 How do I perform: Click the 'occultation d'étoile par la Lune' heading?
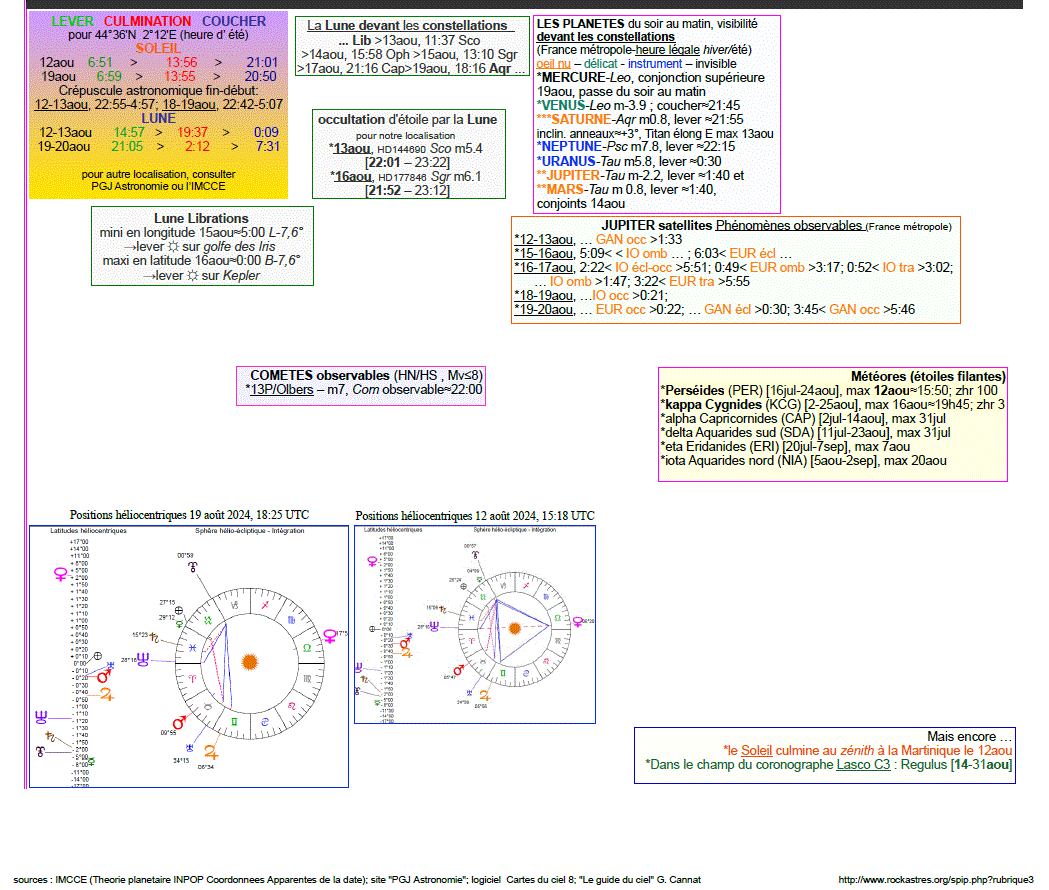(407, 119)
